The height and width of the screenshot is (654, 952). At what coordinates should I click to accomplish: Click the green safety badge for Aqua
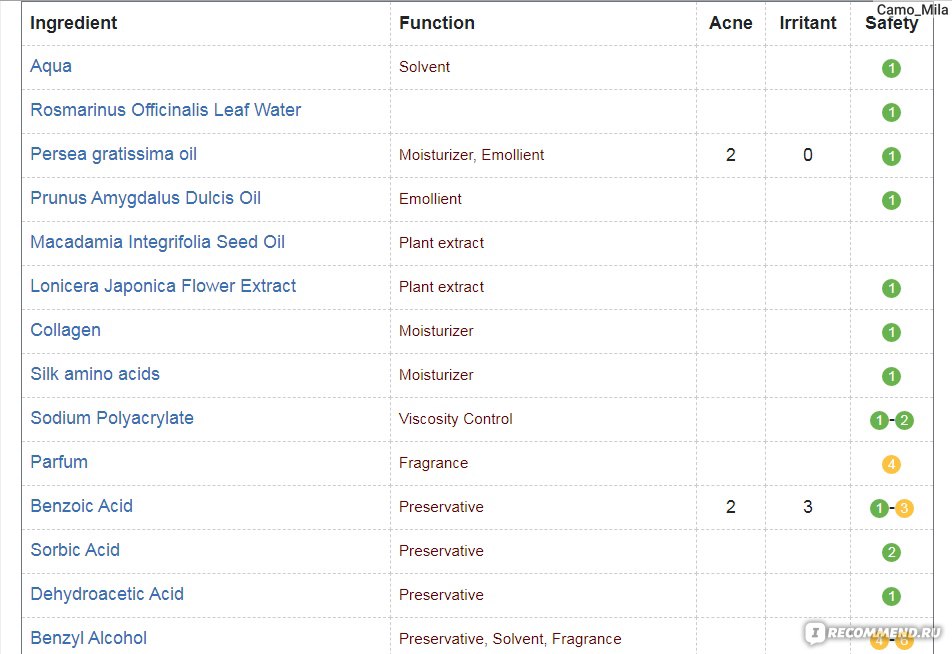891,68
